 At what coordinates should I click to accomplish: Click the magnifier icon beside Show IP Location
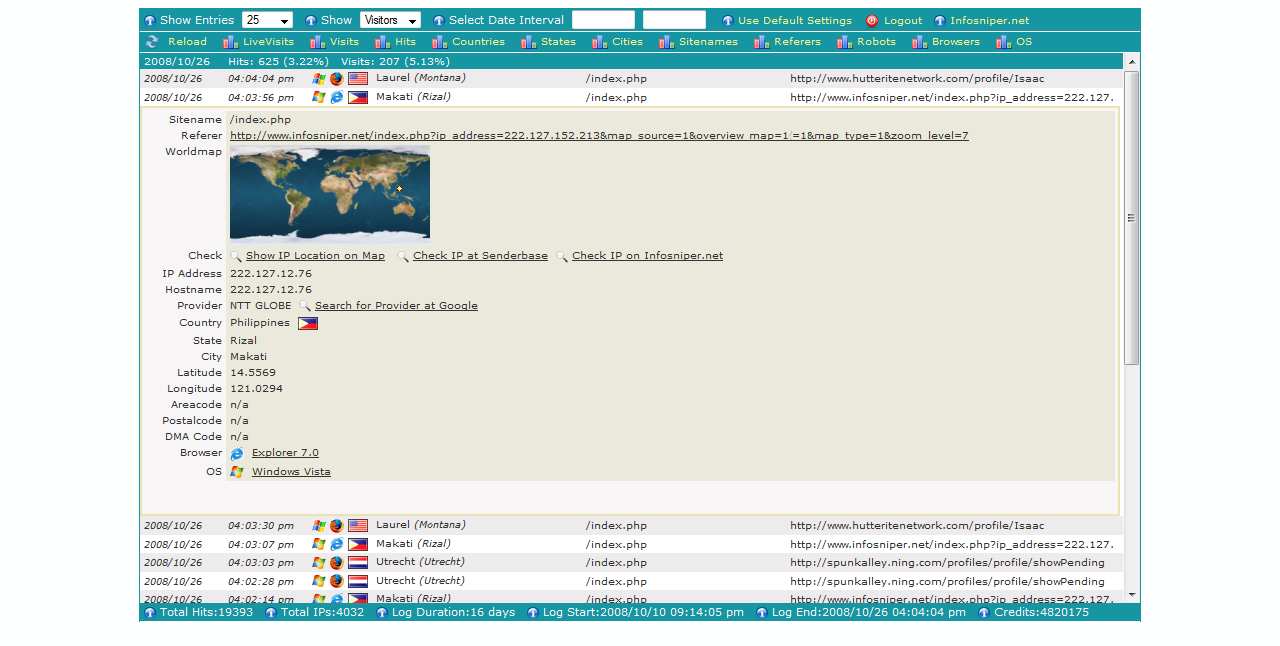(236, 256)
